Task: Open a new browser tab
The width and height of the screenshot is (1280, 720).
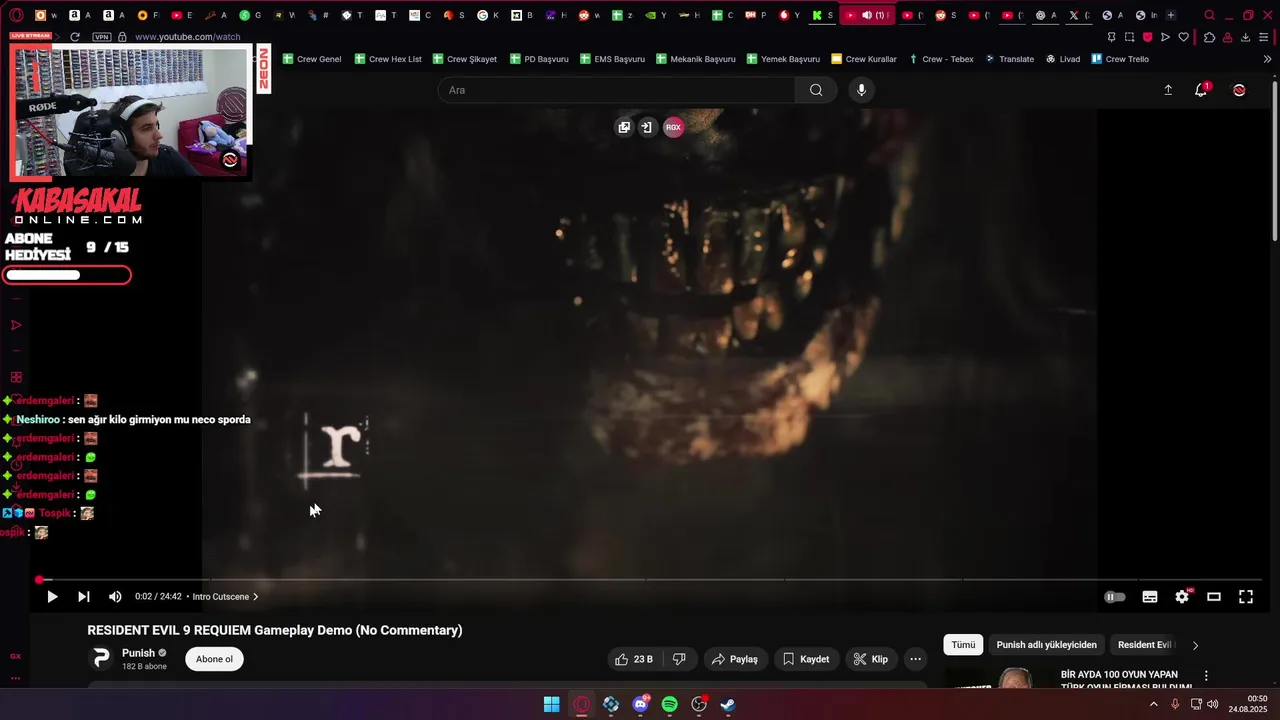Action: pos(1171,15)
